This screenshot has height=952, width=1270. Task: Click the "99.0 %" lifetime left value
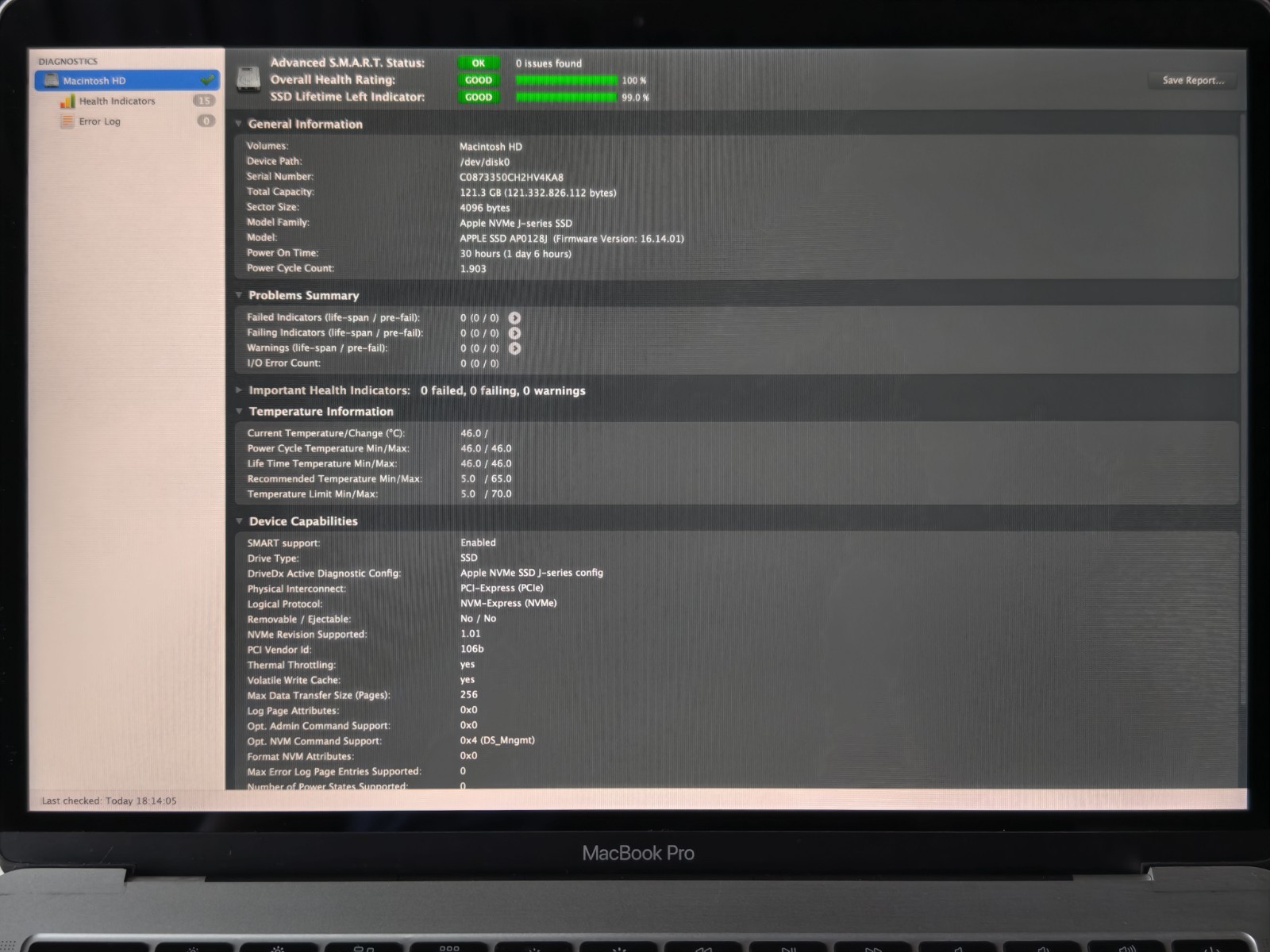[x=635, y=98]
